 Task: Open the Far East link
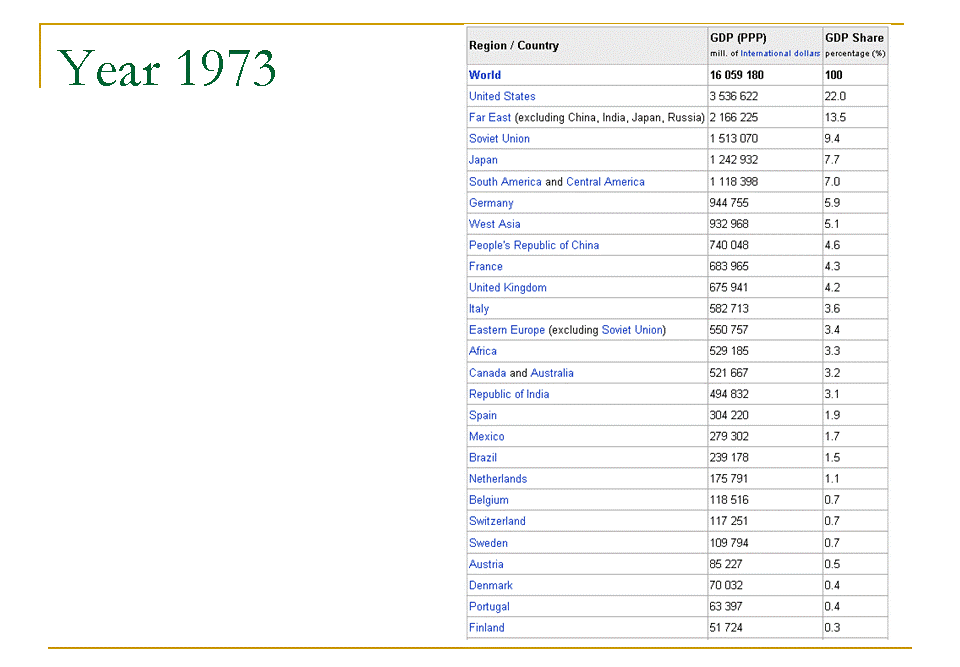(x=490, y=117)
